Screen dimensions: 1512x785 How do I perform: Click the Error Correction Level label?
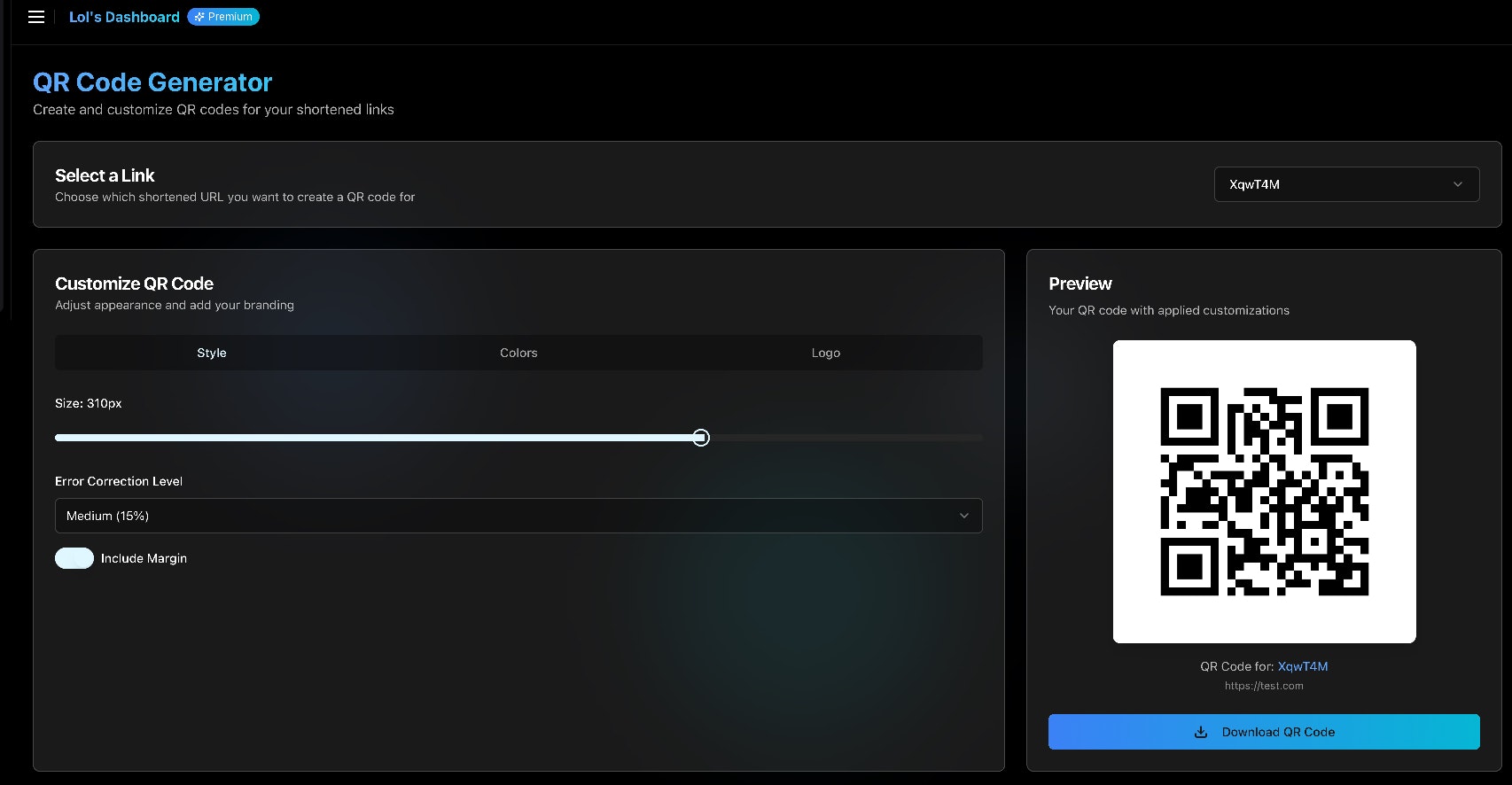(x=119, y=481)
